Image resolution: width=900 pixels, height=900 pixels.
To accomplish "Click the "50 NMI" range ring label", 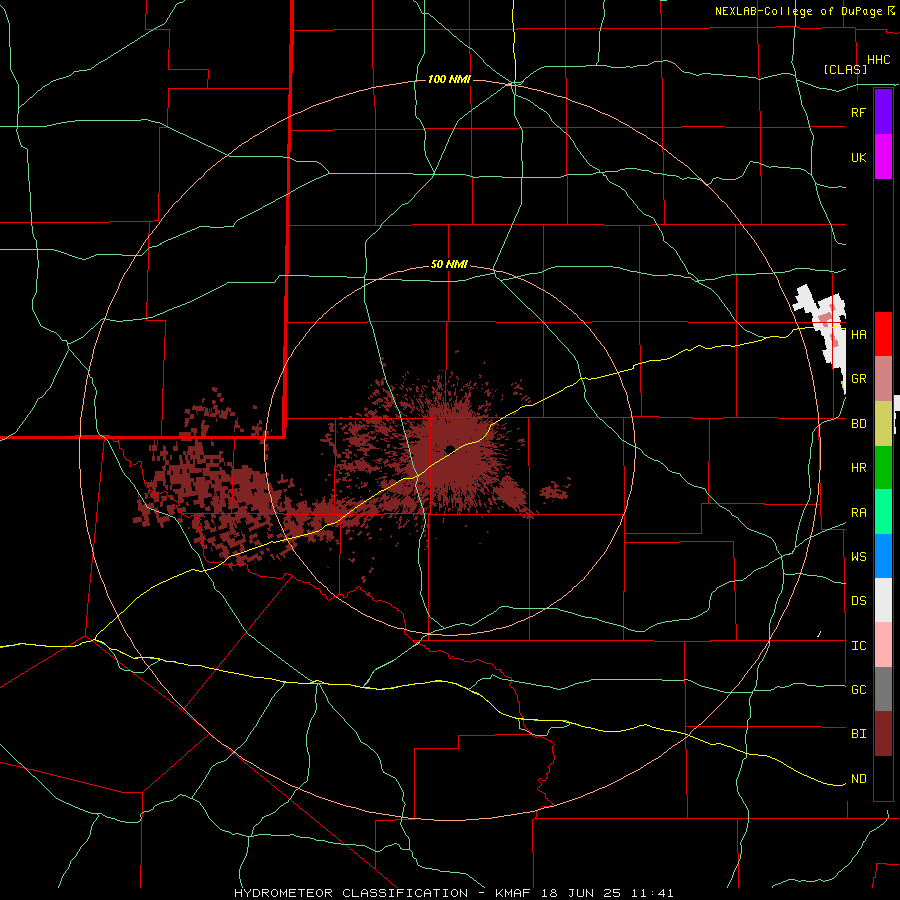I will pyautogui.click(x=449, y=265).
